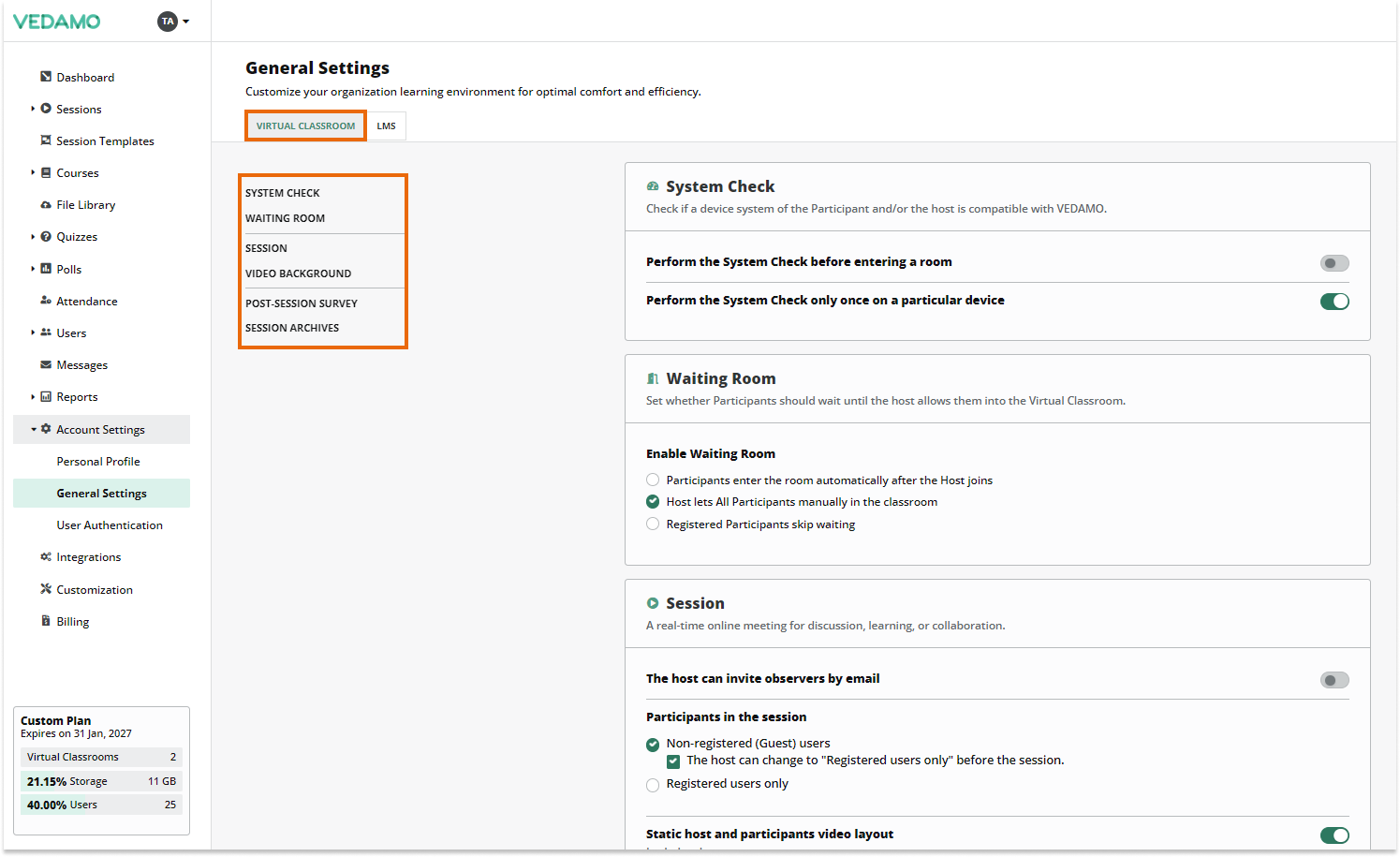Image resolution: width=1400 pixels, height=857 pixels.
Task: Select the Customization wrench icon
Action: 44,589
